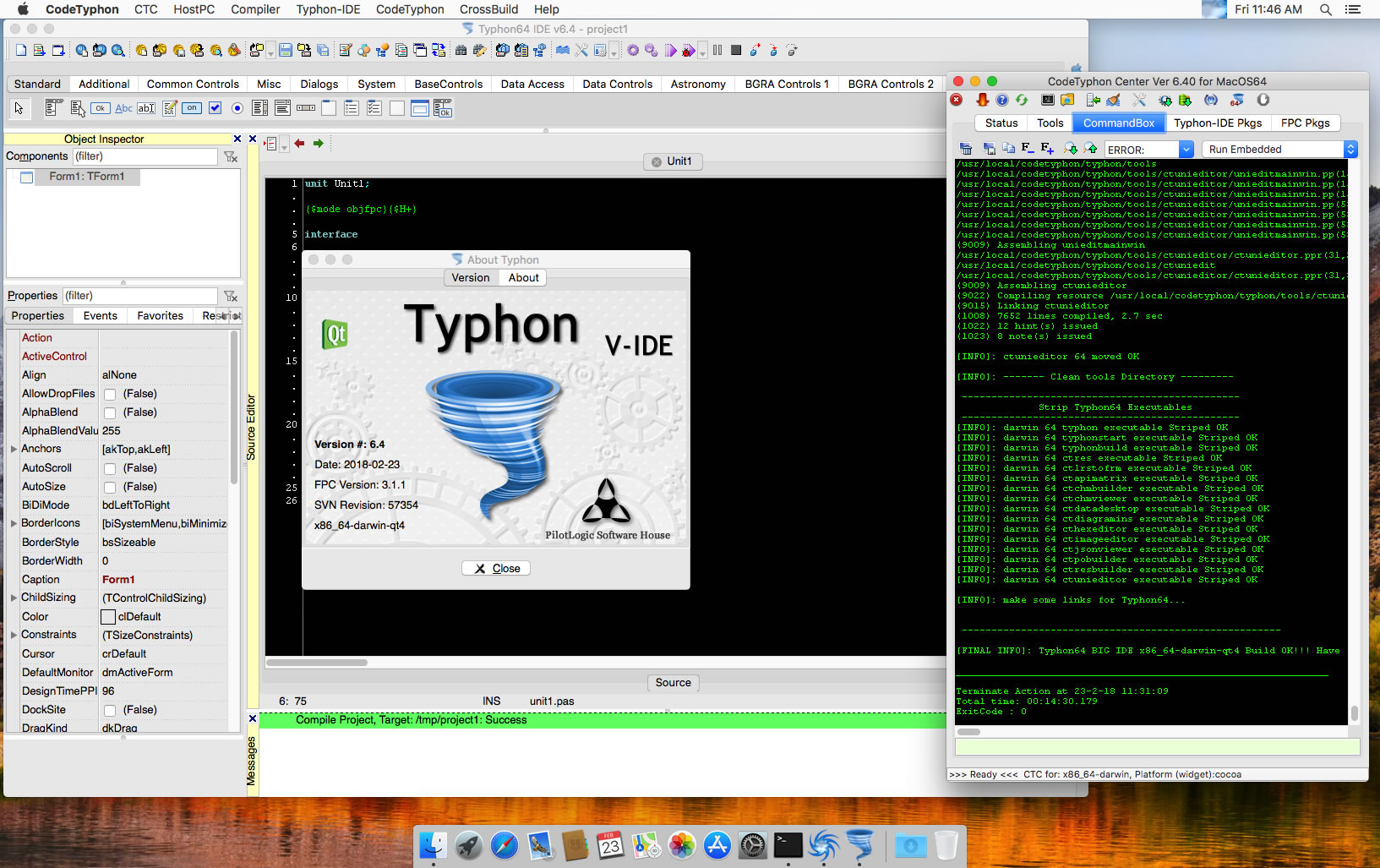
Task: Pick the TToggleBox 'on' component in palette
Action: tap(192, 108)
